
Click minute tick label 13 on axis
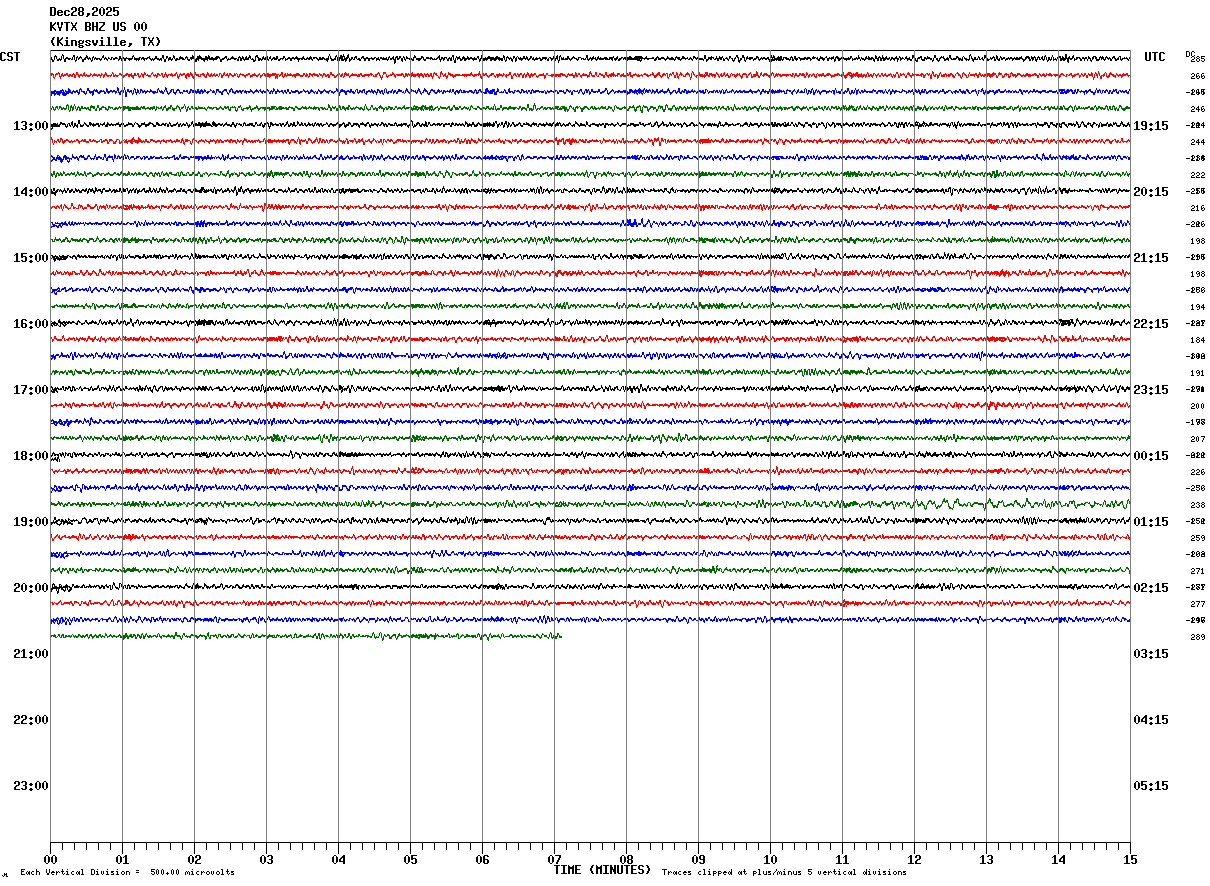pos(986,859)
